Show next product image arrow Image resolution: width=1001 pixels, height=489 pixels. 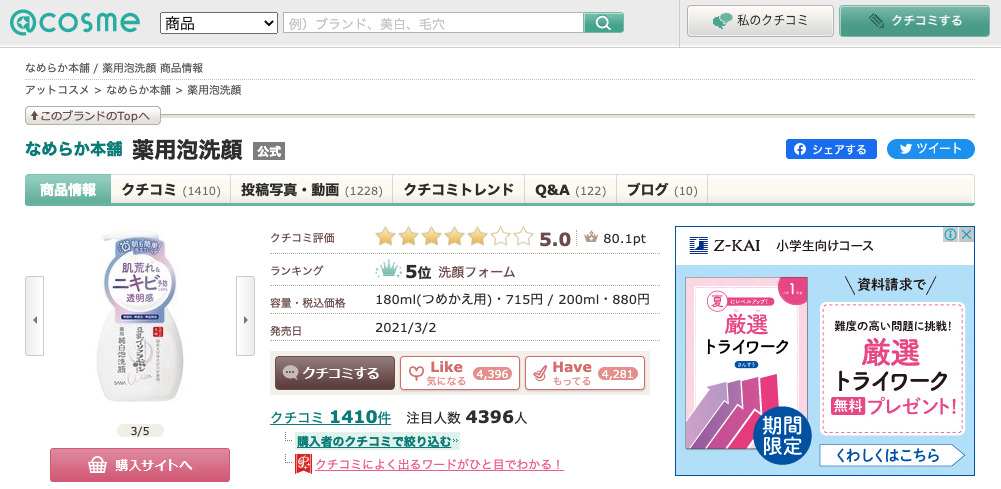coord(245,316)
